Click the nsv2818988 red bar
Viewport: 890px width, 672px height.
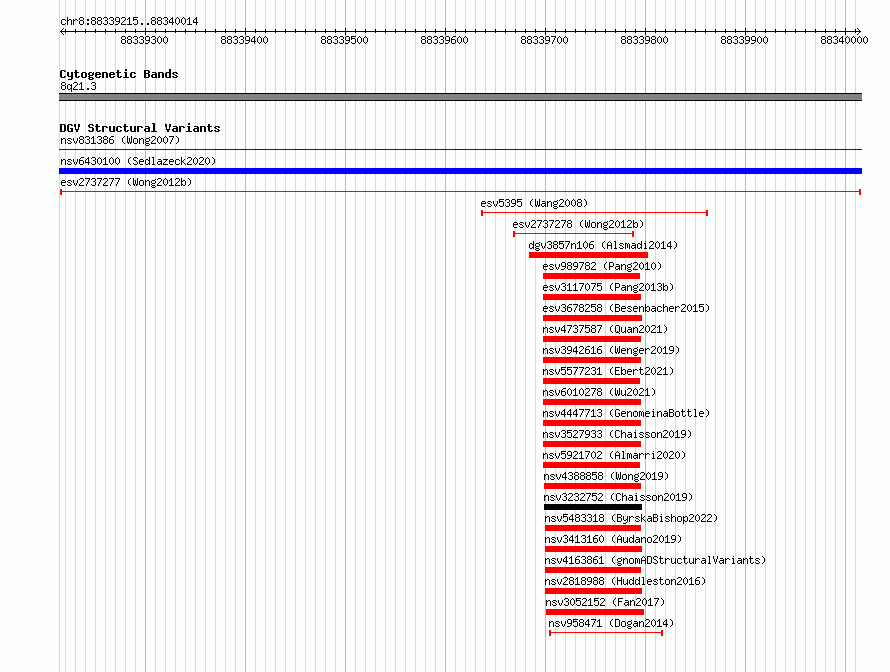[x=594, y=591]
